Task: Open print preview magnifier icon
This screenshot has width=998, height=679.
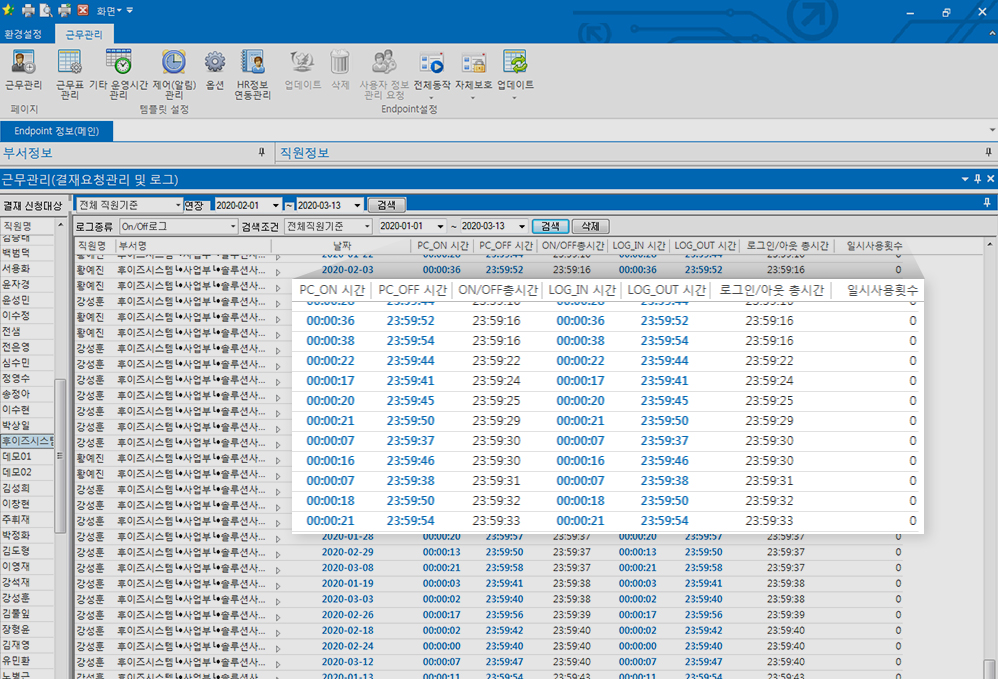Action: coord(46,10)
